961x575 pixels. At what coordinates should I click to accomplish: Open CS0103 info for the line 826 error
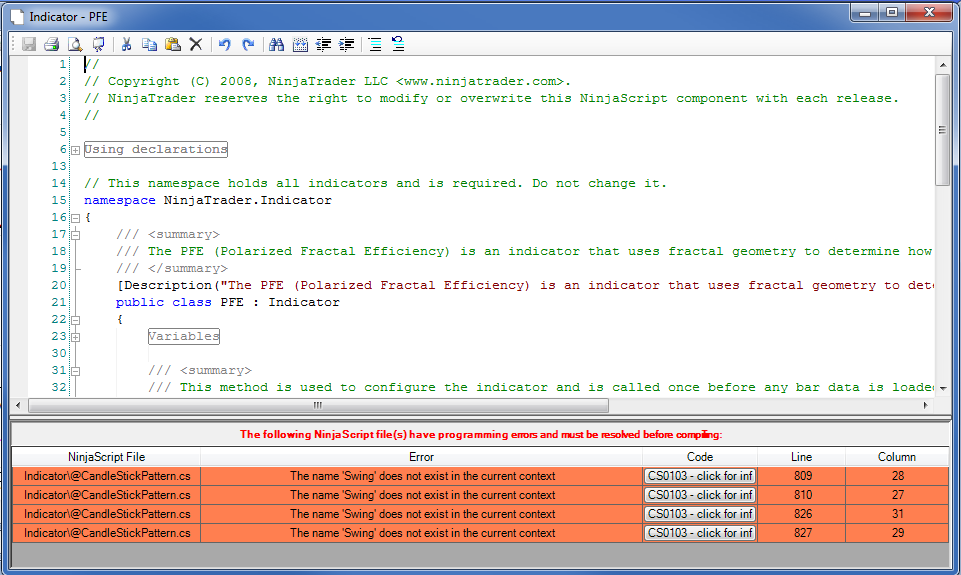[x=700, y=514]
